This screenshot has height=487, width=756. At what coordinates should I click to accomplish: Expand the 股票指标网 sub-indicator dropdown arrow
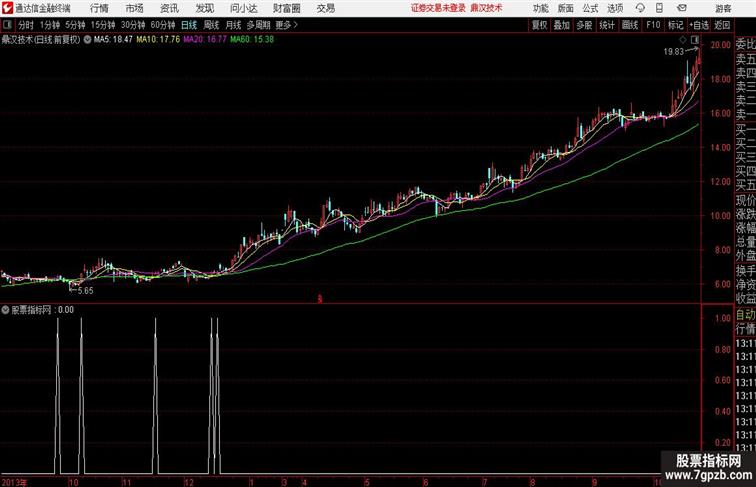[5, 310]
